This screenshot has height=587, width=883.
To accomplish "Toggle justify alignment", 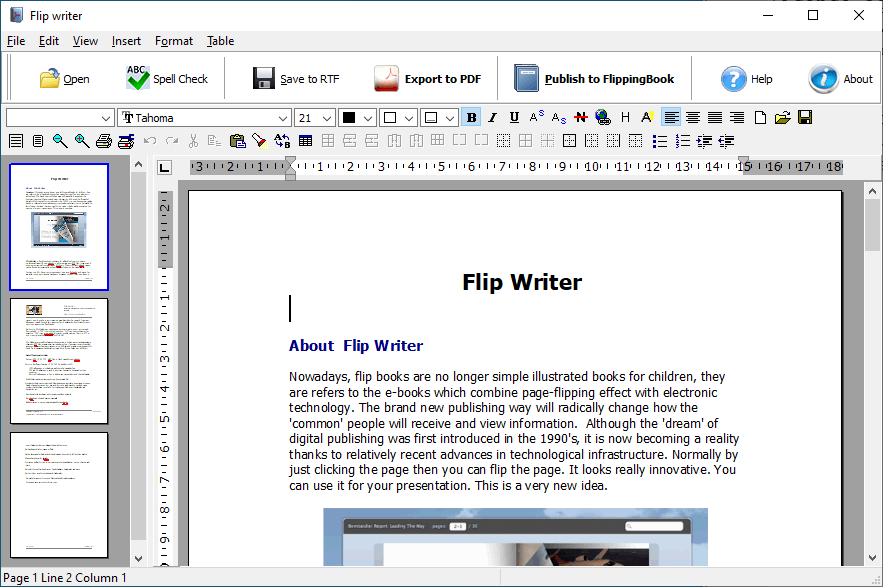I will coord(715,117).
